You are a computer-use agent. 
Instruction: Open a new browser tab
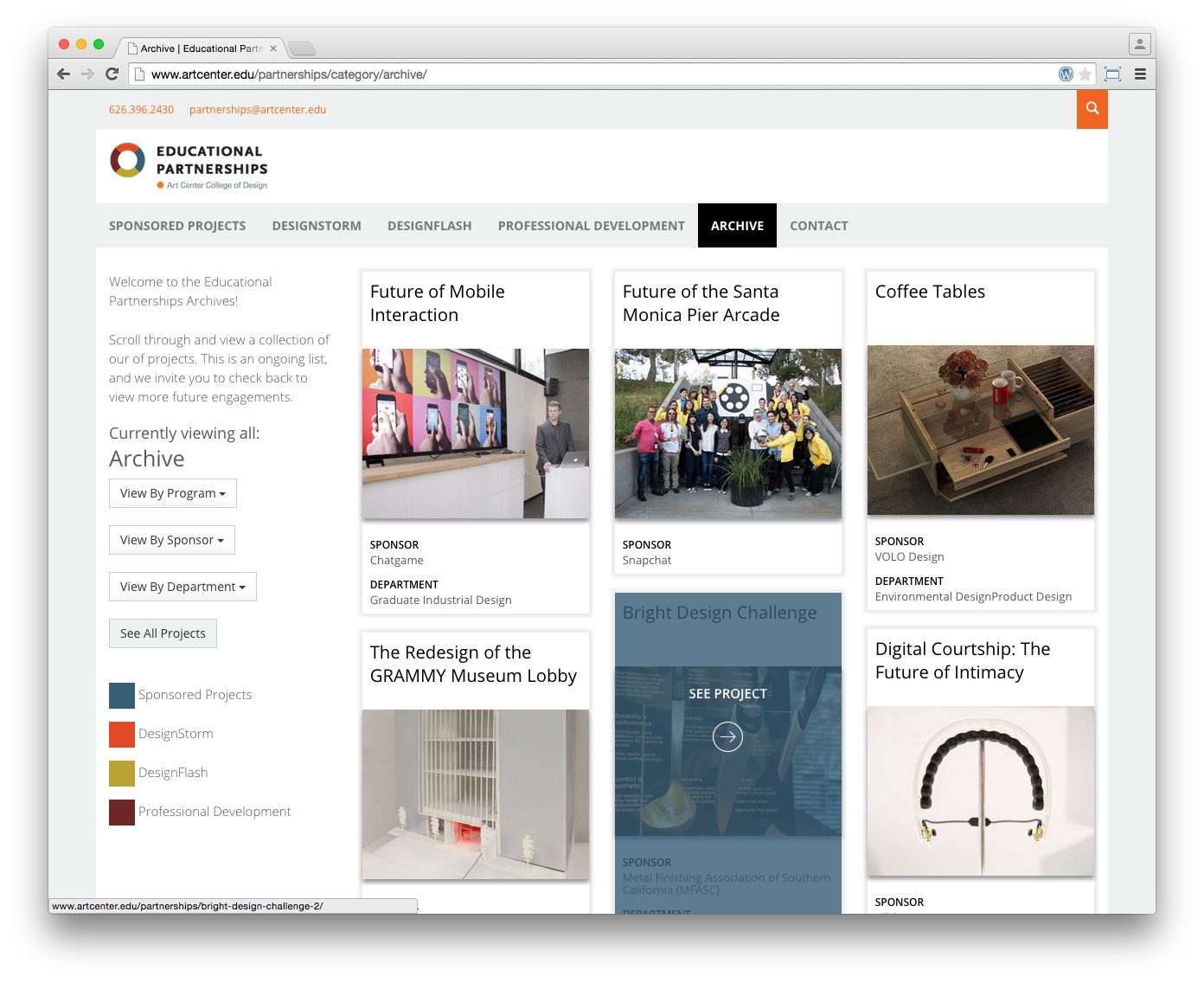(302, 48)
